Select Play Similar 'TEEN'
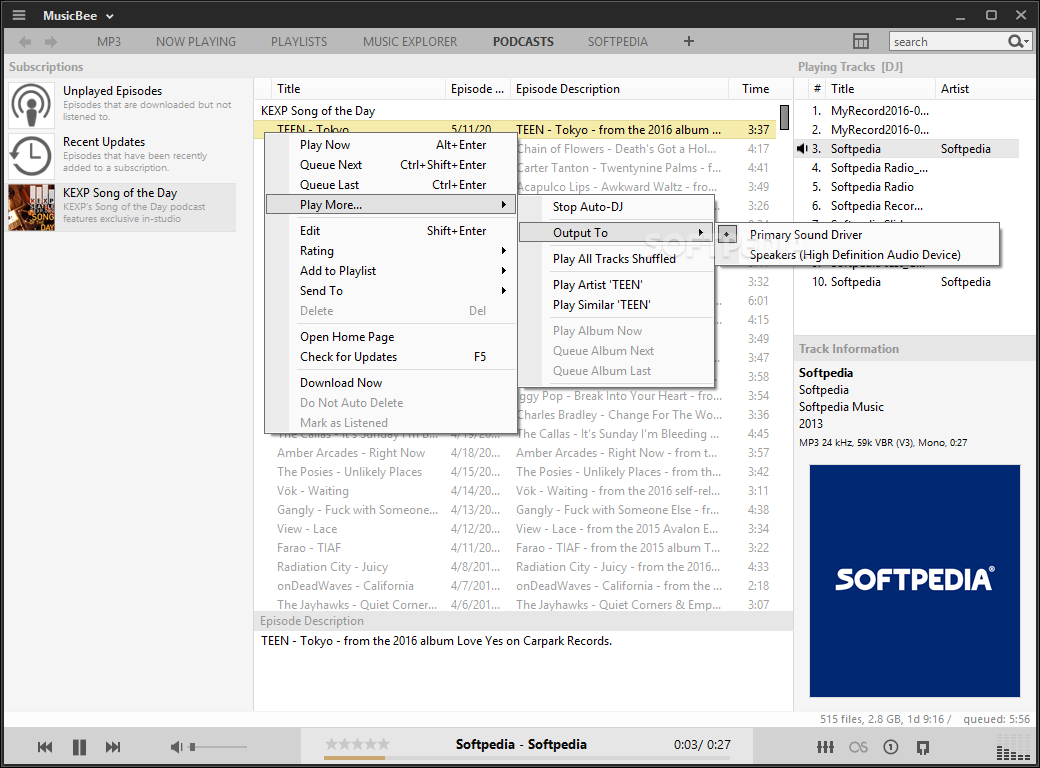 point(616,304)
